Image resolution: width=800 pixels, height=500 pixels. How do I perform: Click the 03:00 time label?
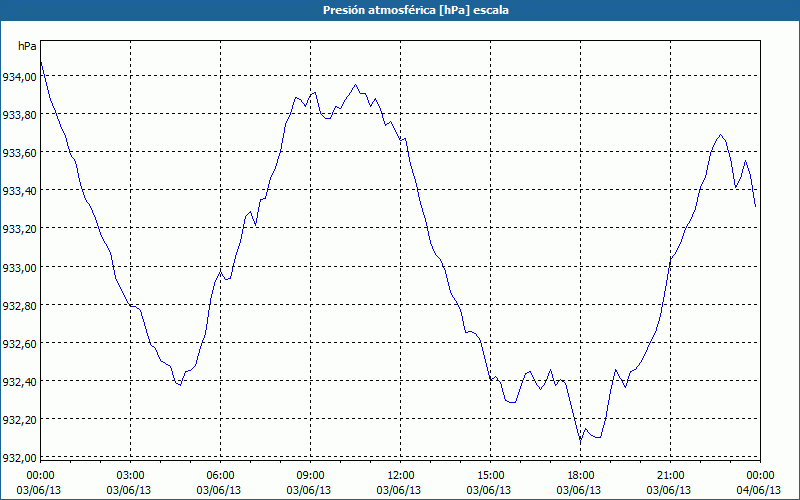pyautogui.click(x=131, y=476)
